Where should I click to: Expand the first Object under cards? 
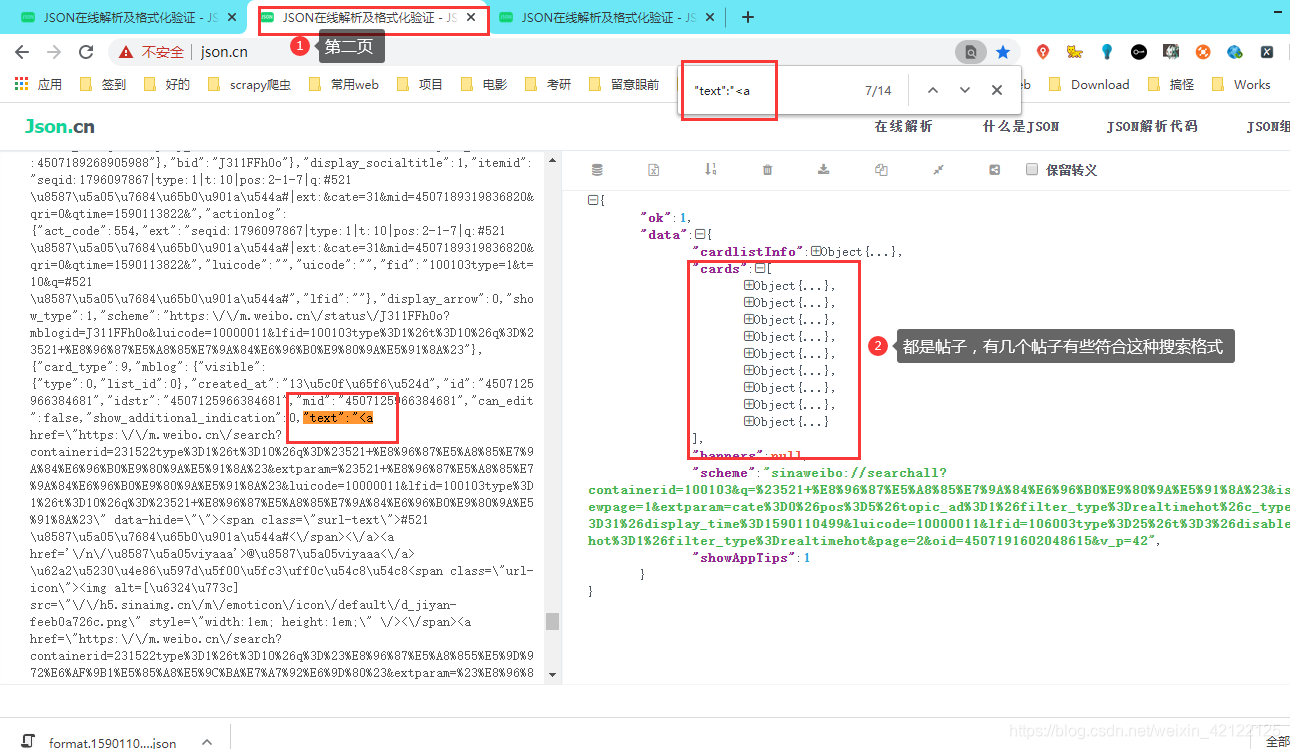tap(749, 285)
